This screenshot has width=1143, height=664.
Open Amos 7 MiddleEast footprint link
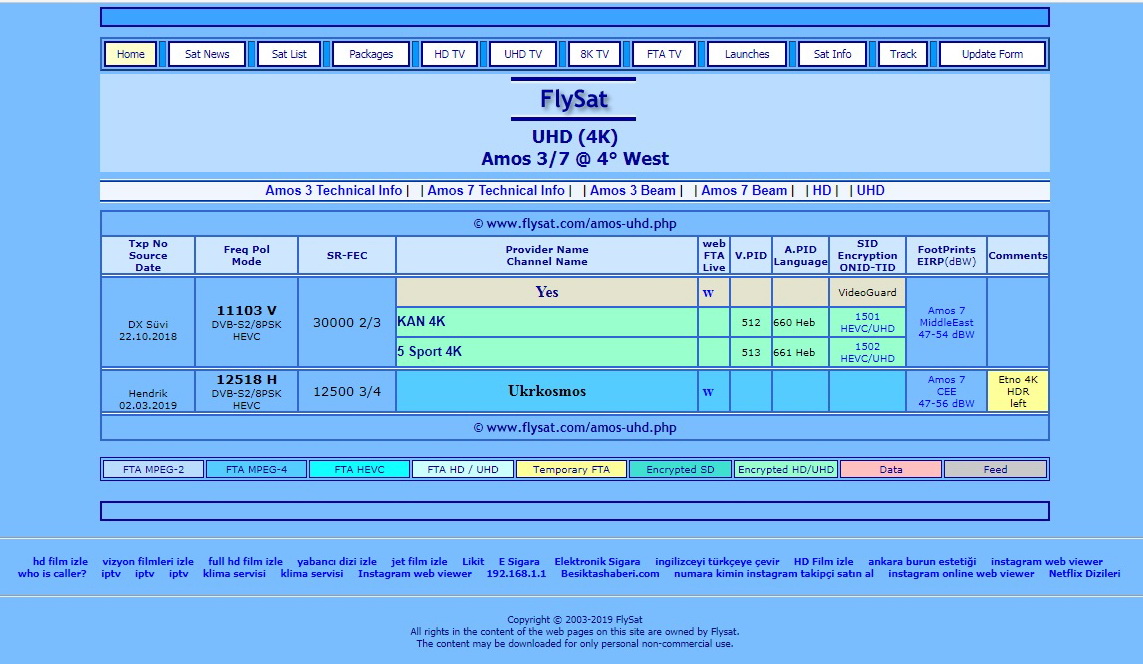pos(946,322)
